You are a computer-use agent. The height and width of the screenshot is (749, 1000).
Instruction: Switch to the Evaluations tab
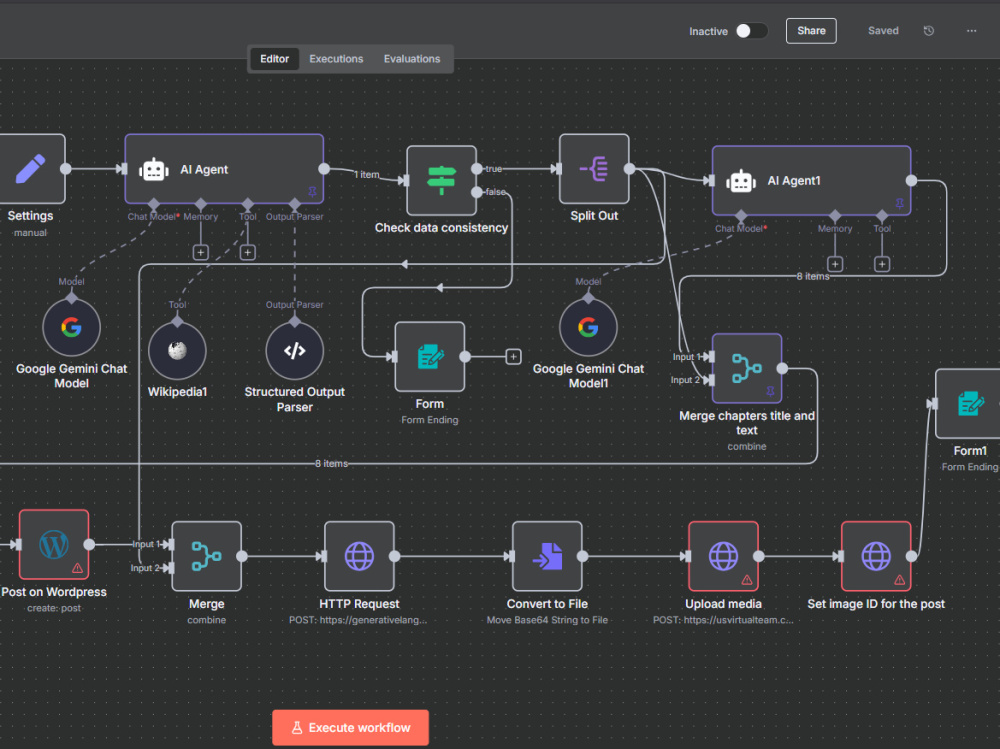point(411,59)
